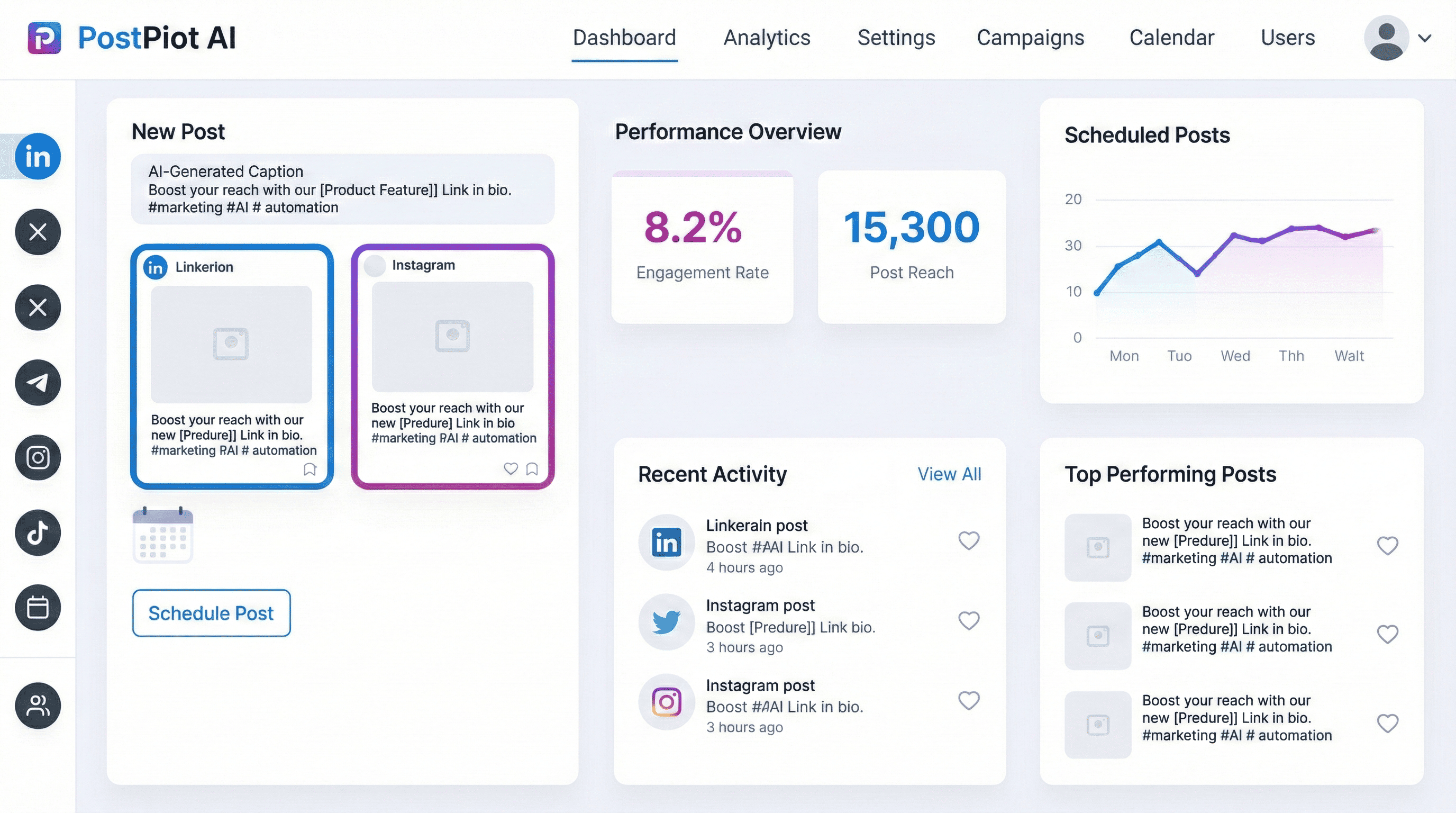Click the Schedule Post button
The height and width of the screenshot is (813, 1456).
212,613
